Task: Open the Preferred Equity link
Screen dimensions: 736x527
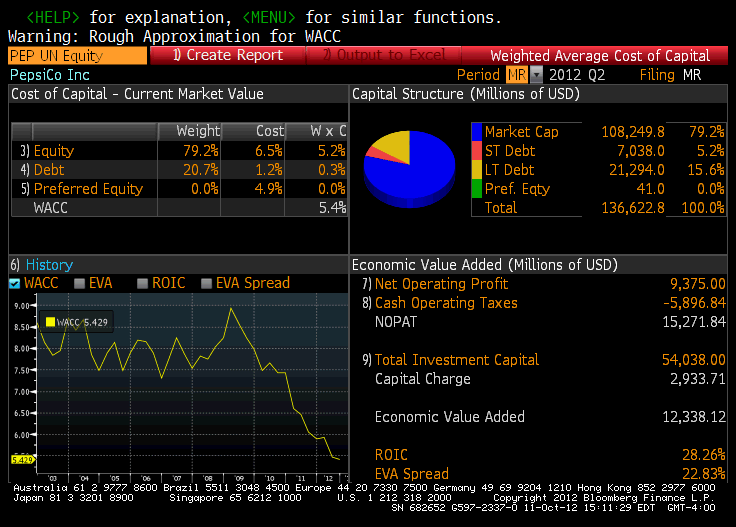Action: (x=88, y=189)
